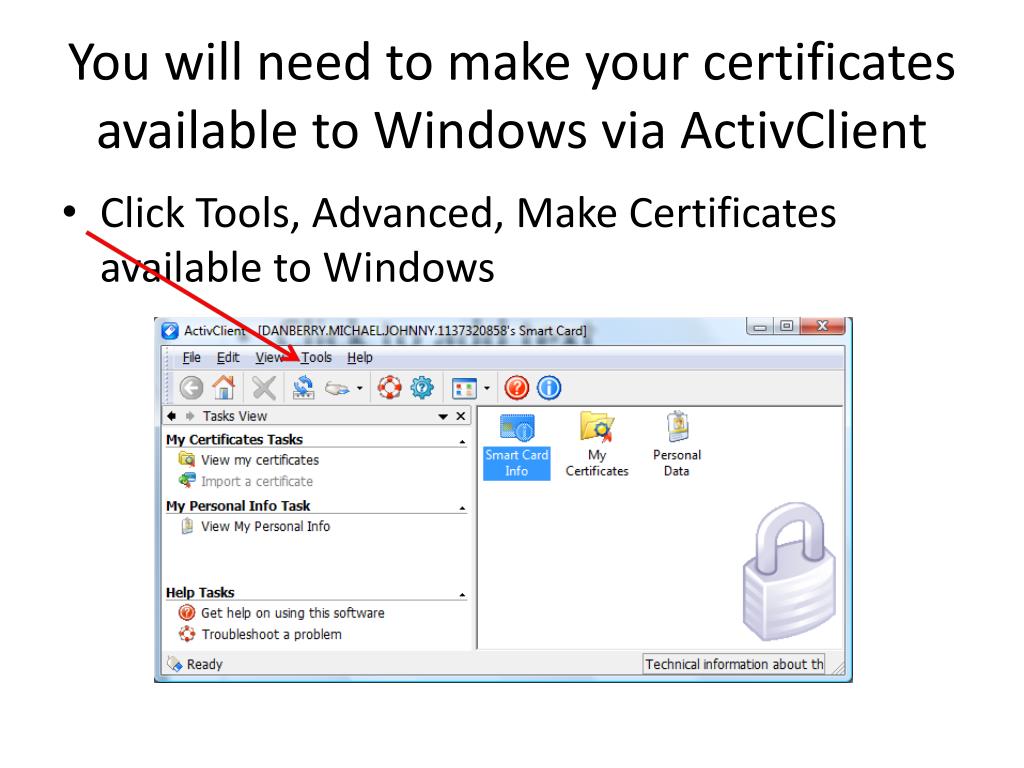This screenshot has width=1024, height=768.
Task: Click Import a certificate link
Action: coord(257,481)
